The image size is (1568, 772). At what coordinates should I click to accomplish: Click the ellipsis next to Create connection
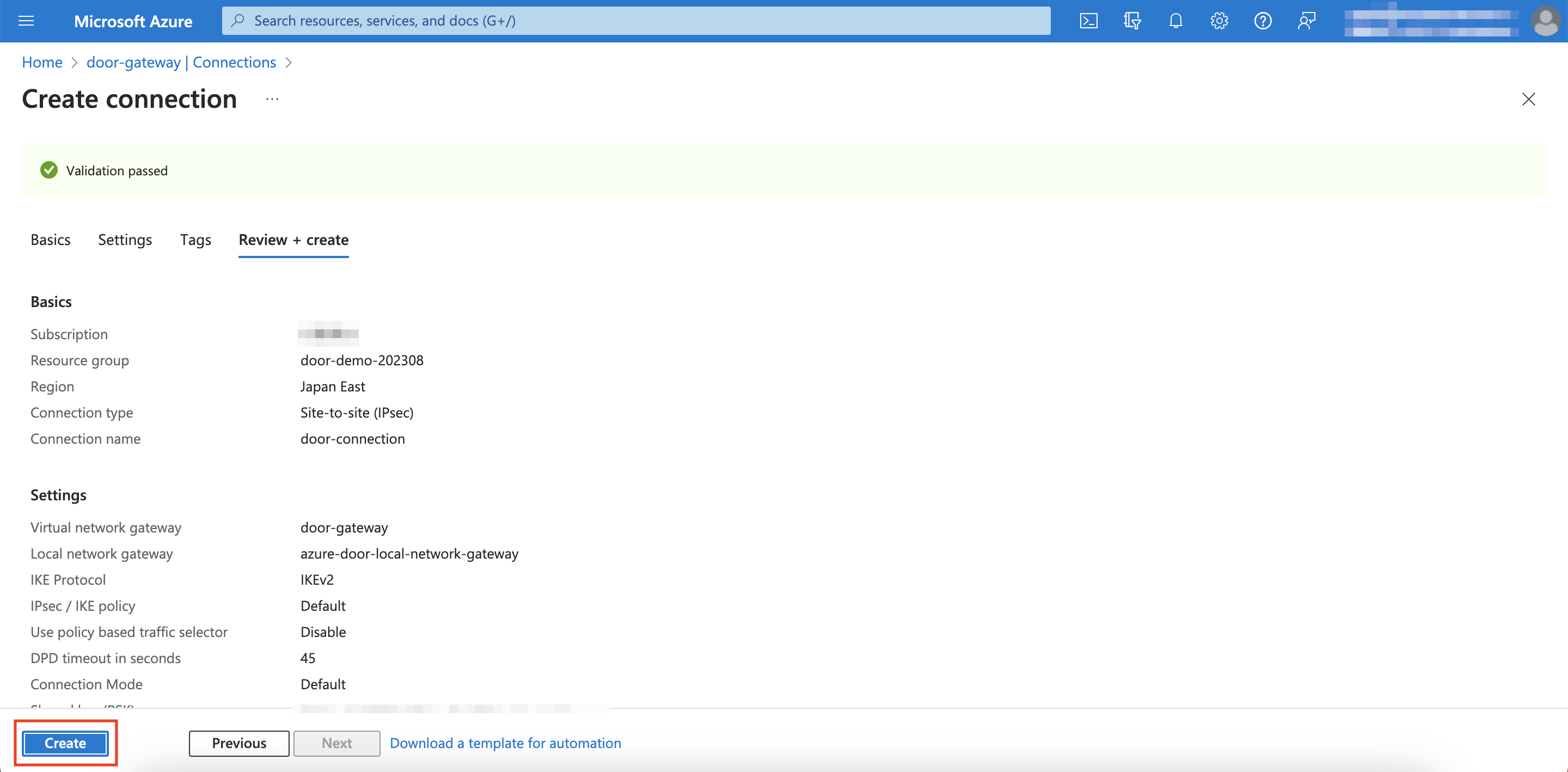(x=272, y=99)
